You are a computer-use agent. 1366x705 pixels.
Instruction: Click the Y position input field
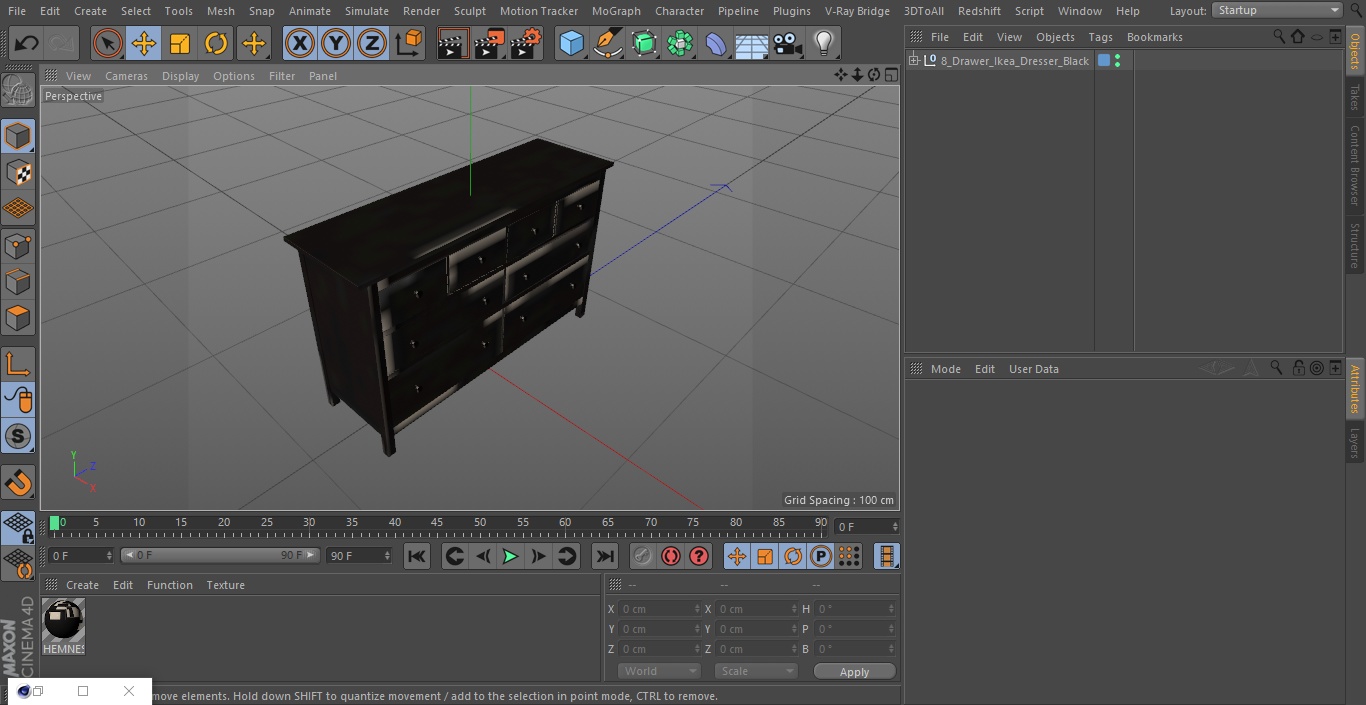pyautogui.click(x=658, y=629)
